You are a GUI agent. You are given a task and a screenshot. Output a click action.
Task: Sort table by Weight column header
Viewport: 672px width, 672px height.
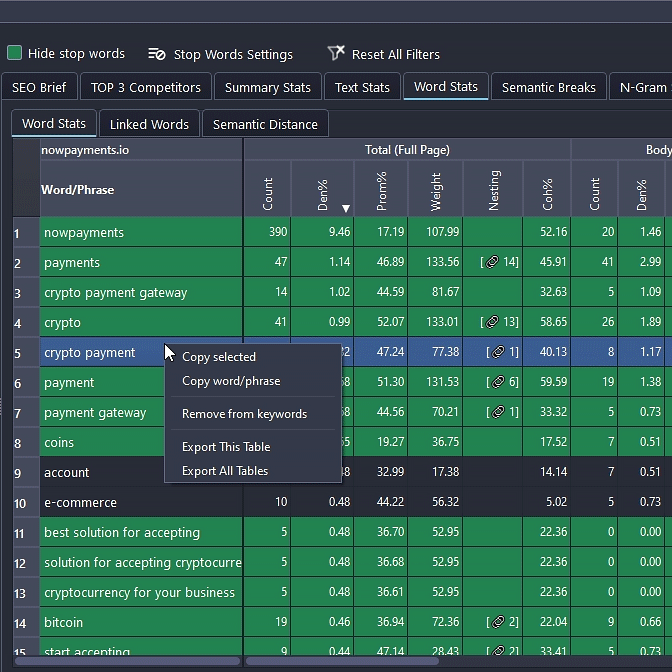click(x=435, y=188)
